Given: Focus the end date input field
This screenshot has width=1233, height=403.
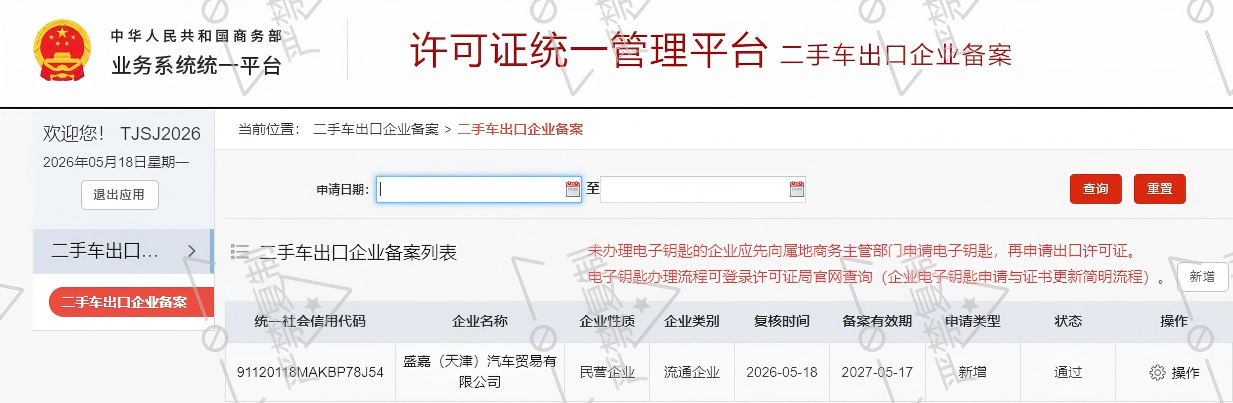Looking at the screenshot, I should (703, 189).
